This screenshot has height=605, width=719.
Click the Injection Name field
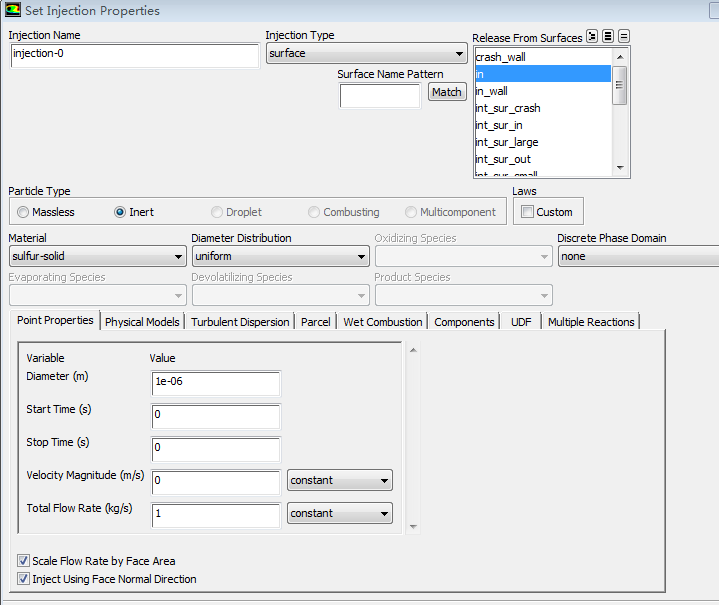pos(134,56)
